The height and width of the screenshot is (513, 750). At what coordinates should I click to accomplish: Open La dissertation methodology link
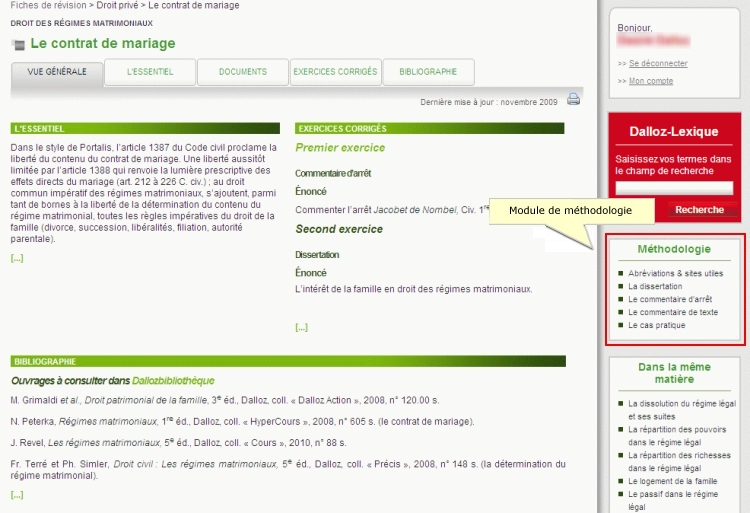655,286
